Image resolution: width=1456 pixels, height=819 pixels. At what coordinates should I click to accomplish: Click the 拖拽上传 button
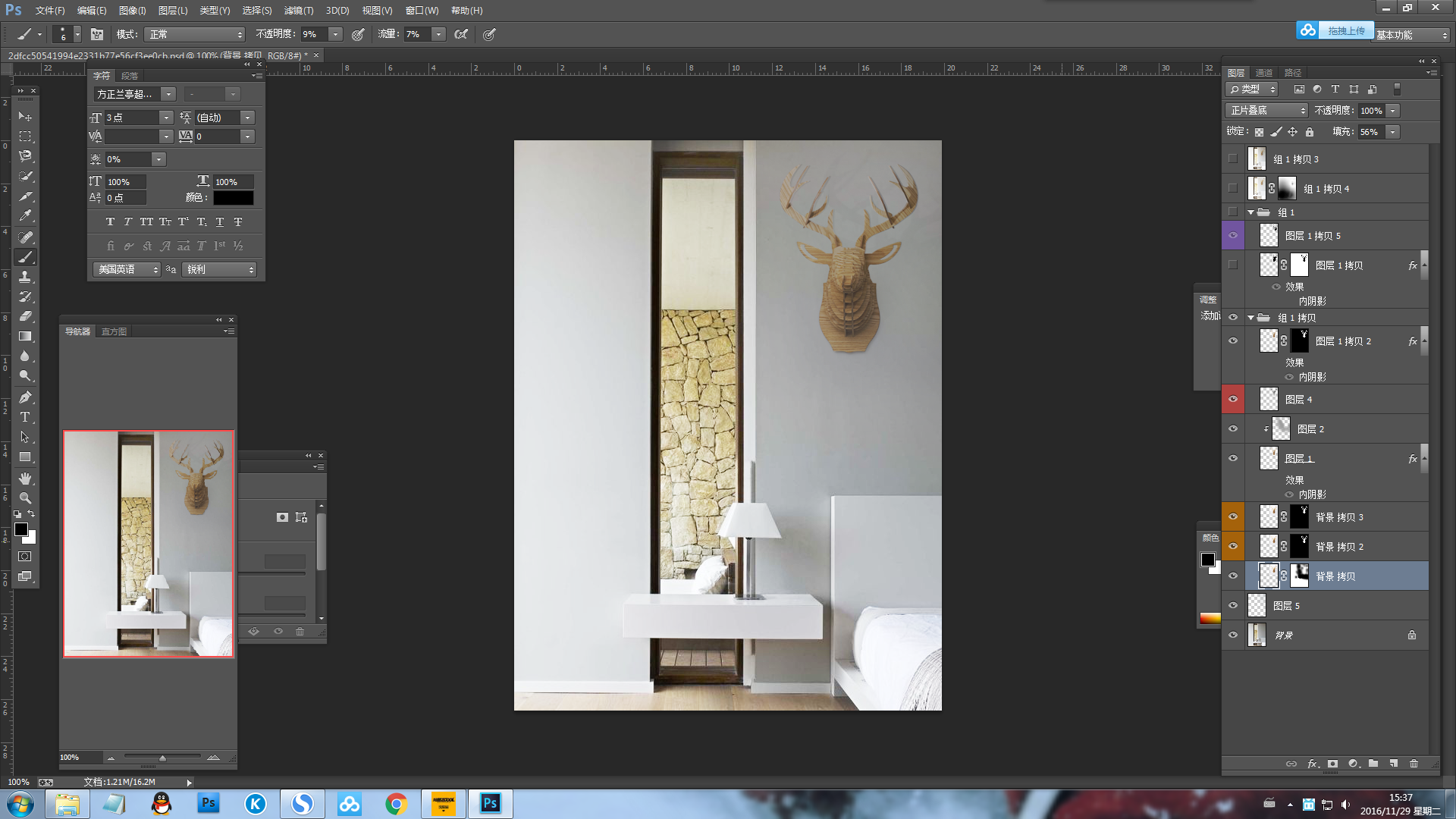(x=1345, y=30)
